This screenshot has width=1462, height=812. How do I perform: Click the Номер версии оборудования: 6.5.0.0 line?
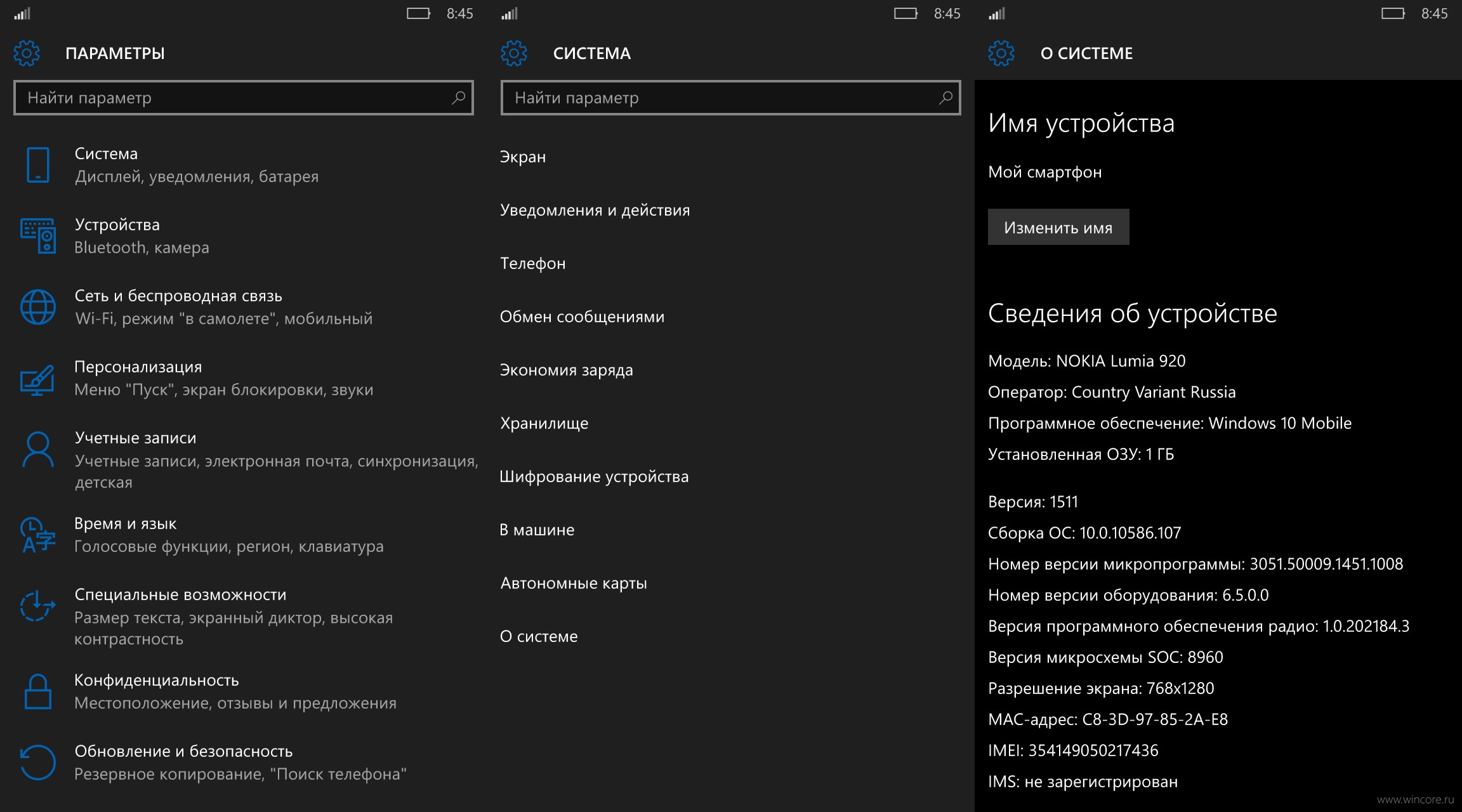tap(1128, 595)
